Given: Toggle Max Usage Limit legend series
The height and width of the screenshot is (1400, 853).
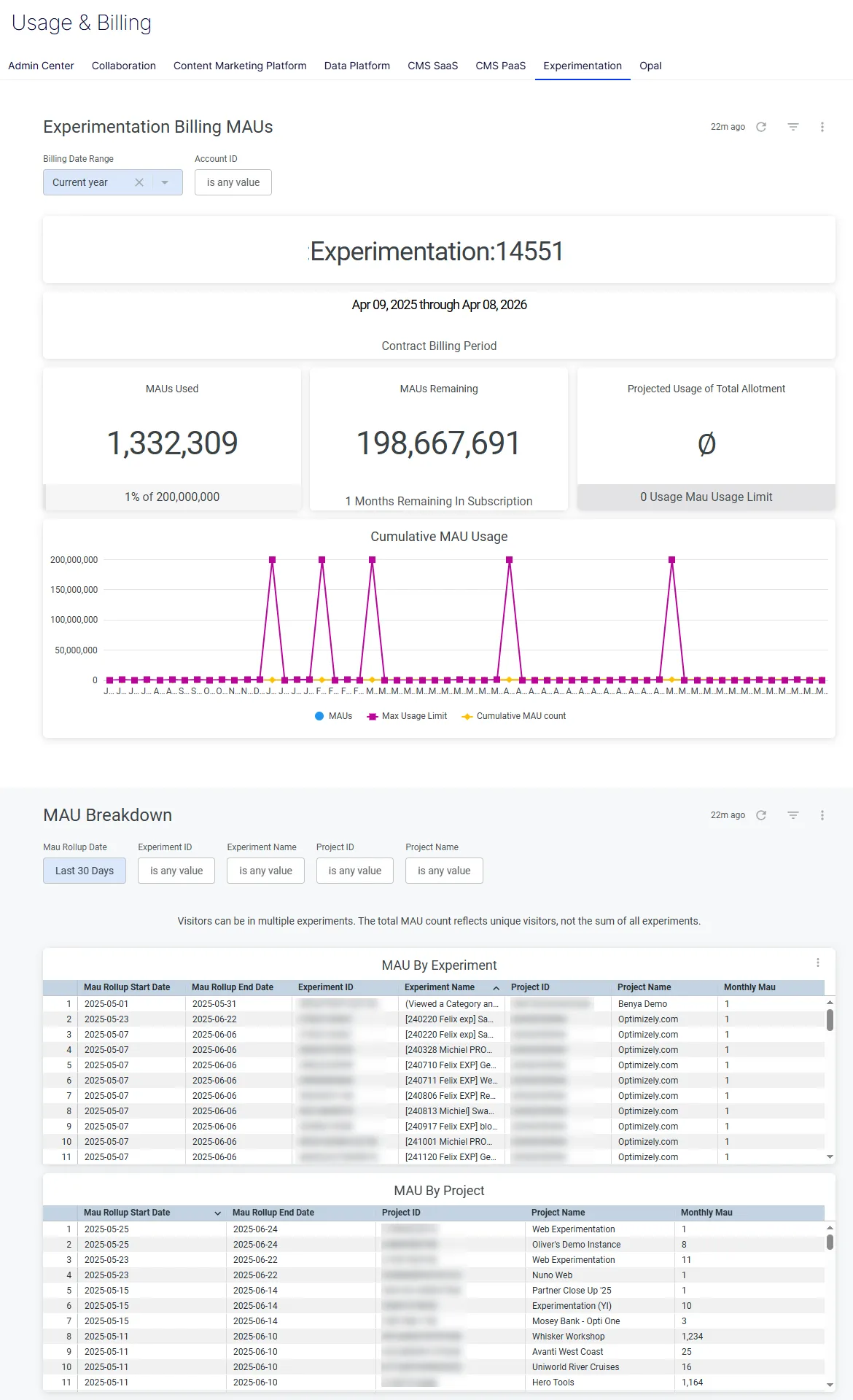Looking at the screenshot, I should (407, 716).
